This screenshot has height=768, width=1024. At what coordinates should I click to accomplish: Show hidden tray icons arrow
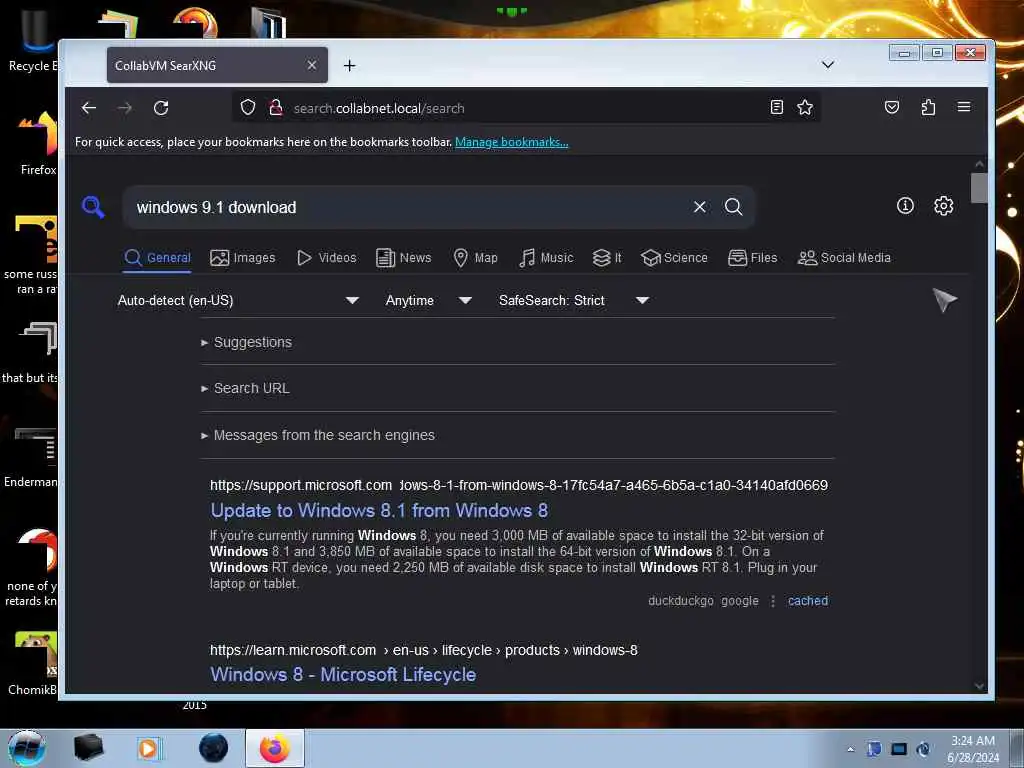pos(850,749)
